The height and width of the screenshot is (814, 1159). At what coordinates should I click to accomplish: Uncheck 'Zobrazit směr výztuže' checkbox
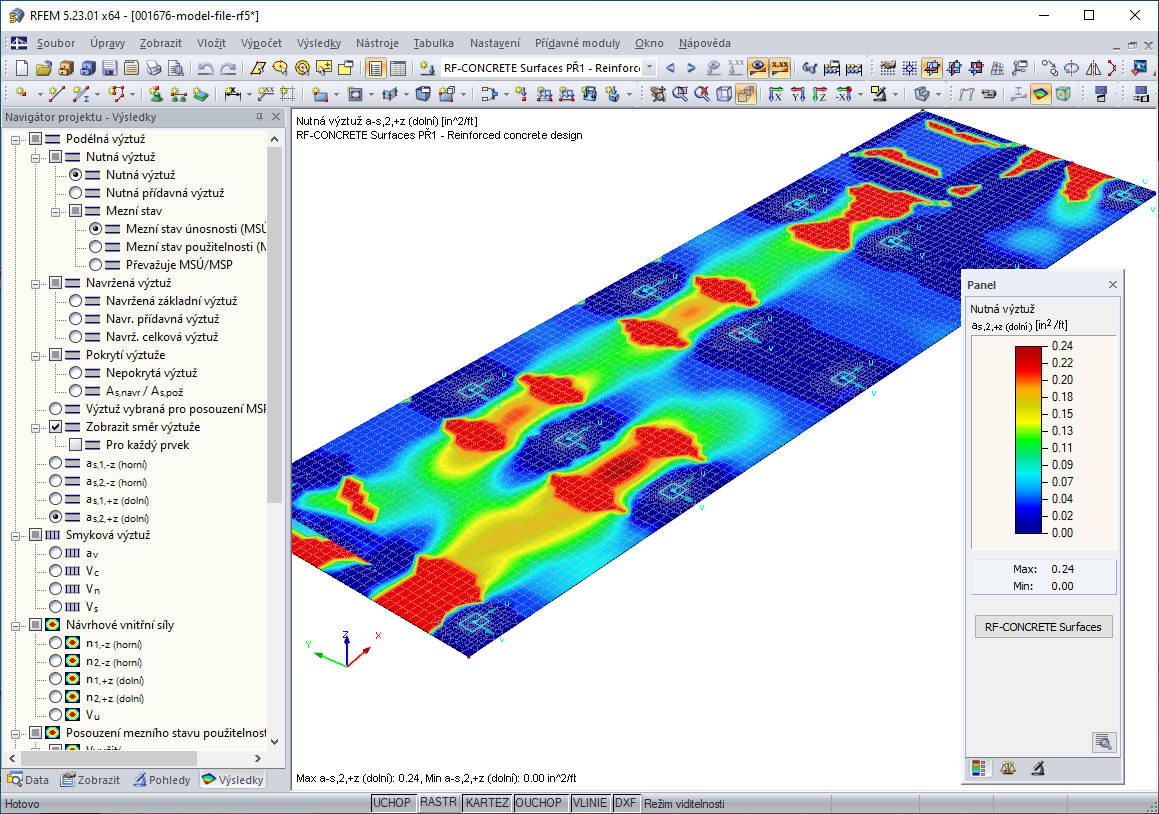(55, 427)
